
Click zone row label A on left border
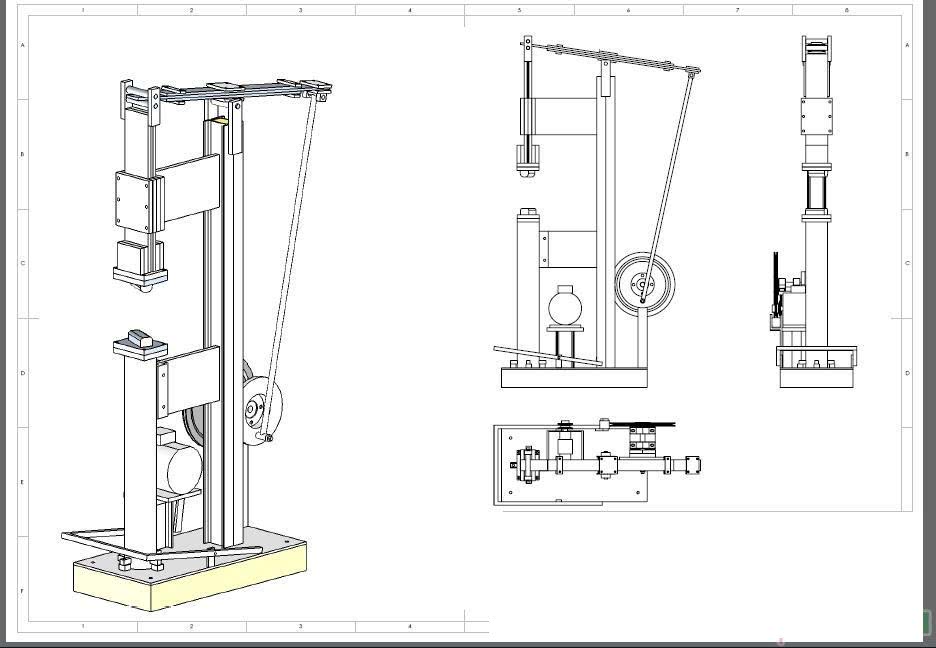click(x=24, y=46)
